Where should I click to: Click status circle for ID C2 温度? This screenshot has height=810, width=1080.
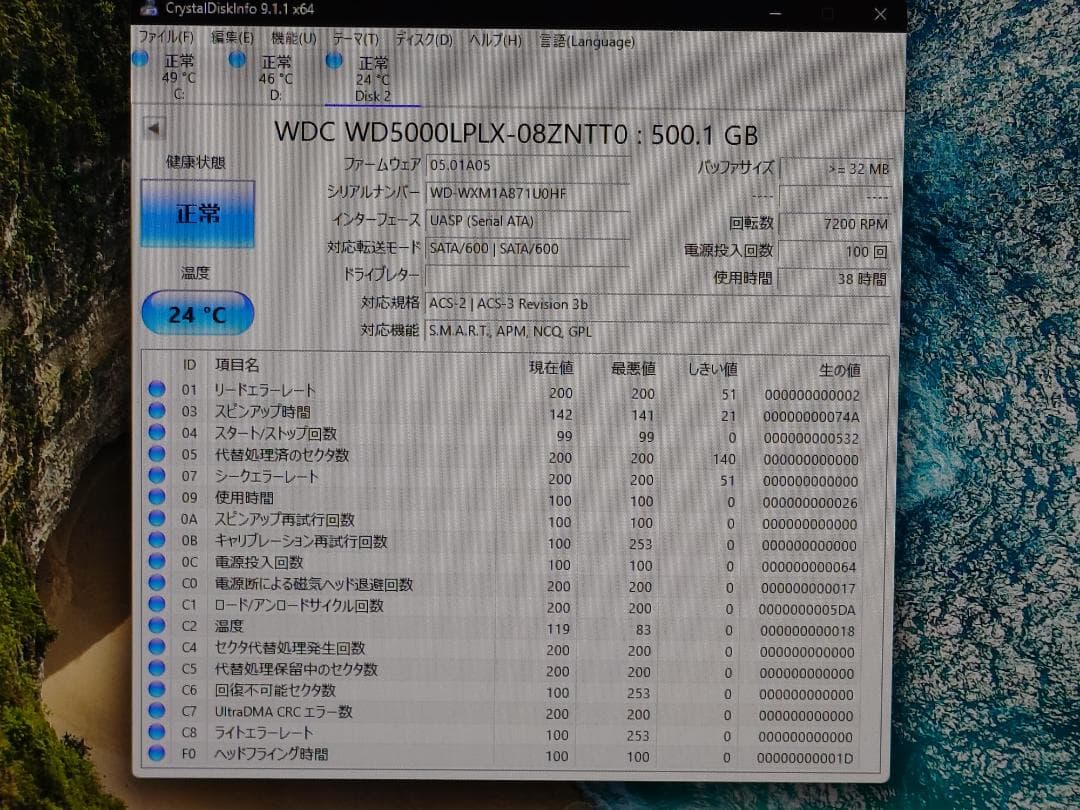pos(157,625)
